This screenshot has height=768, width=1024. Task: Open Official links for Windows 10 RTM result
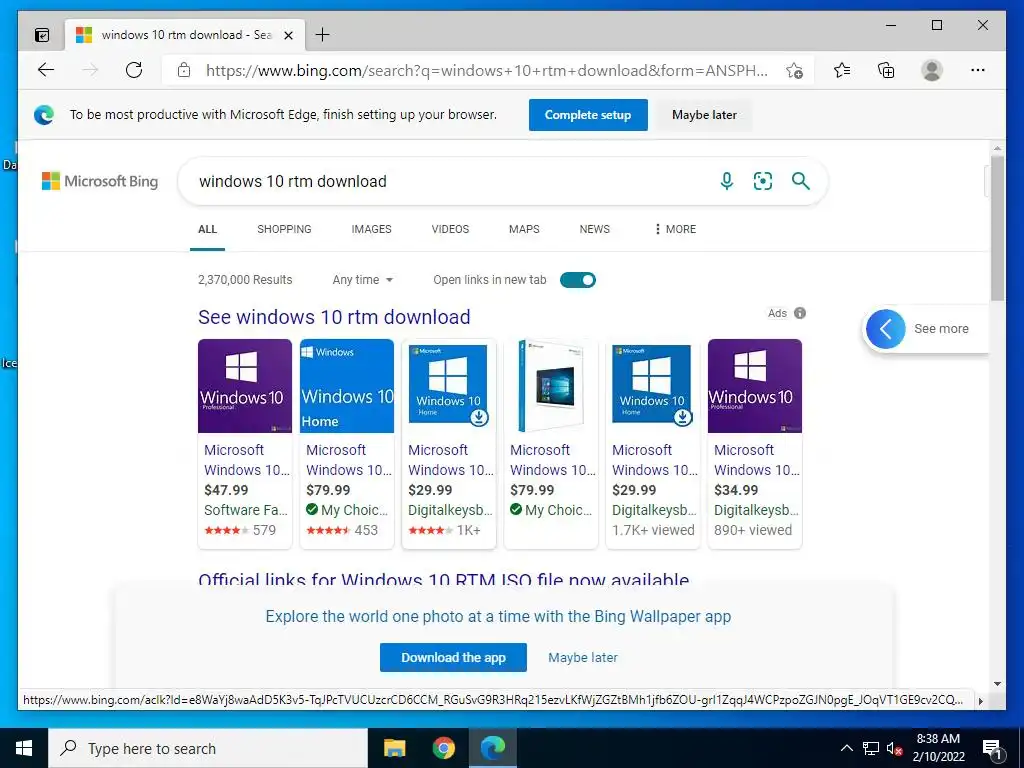pos(444,579)
